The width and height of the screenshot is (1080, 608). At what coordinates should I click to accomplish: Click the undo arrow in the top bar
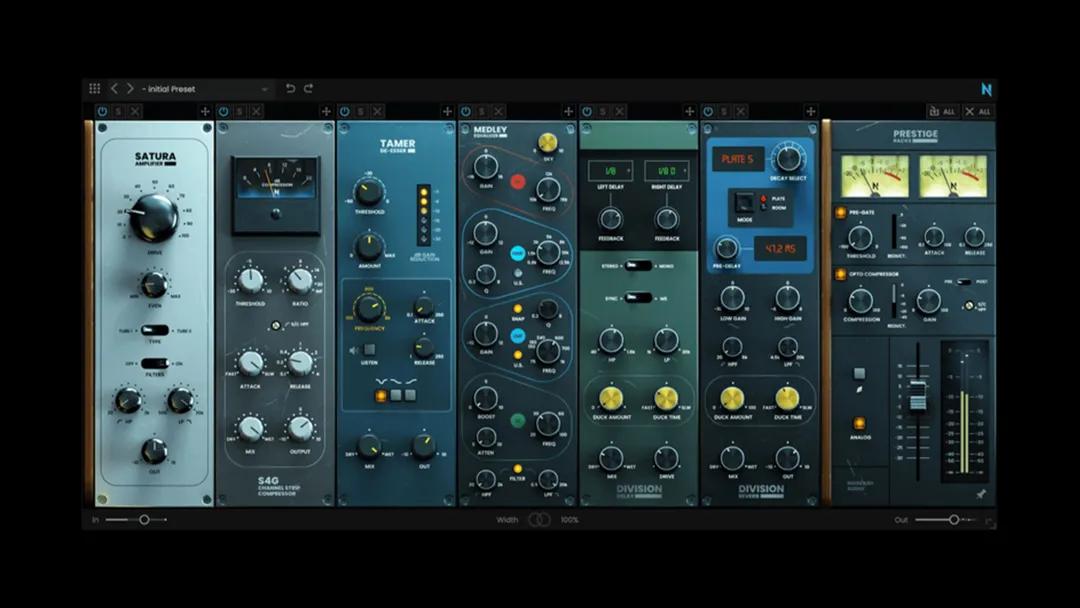[x=292, y=89]
